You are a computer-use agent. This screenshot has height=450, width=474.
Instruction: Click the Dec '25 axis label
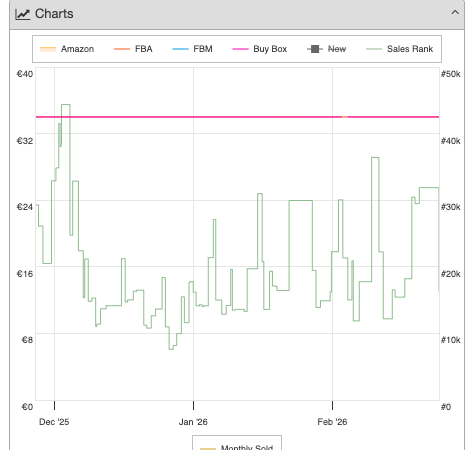[54, 422]
